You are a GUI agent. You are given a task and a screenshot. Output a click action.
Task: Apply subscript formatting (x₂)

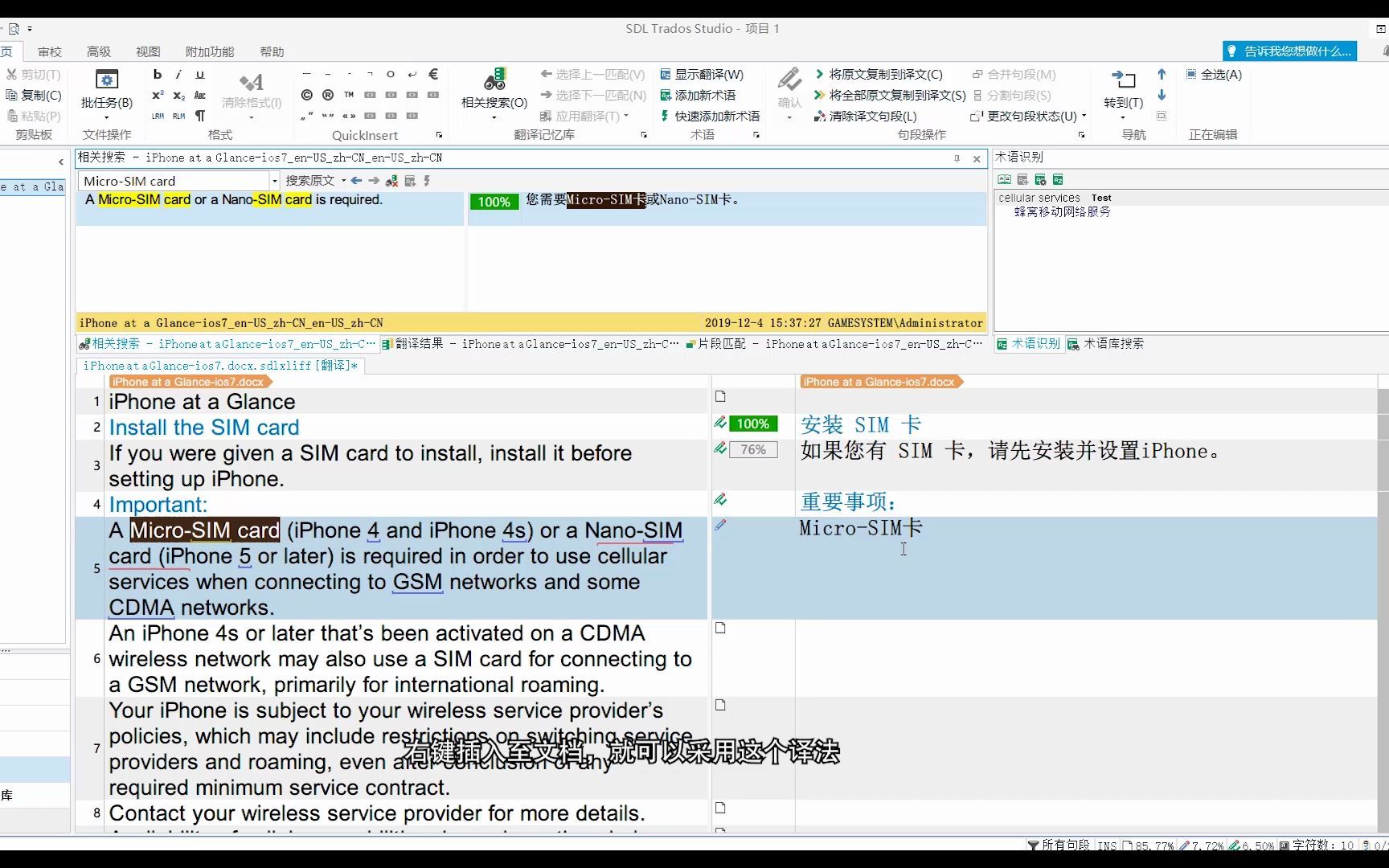click(x=178, y=95)
